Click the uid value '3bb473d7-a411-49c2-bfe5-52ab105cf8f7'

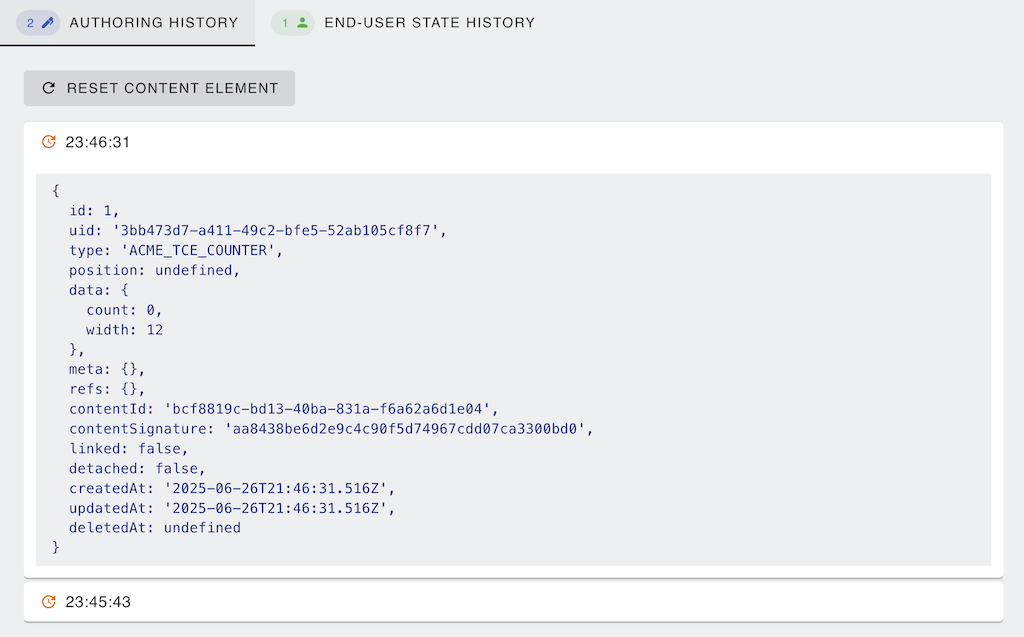pos(276,231)
